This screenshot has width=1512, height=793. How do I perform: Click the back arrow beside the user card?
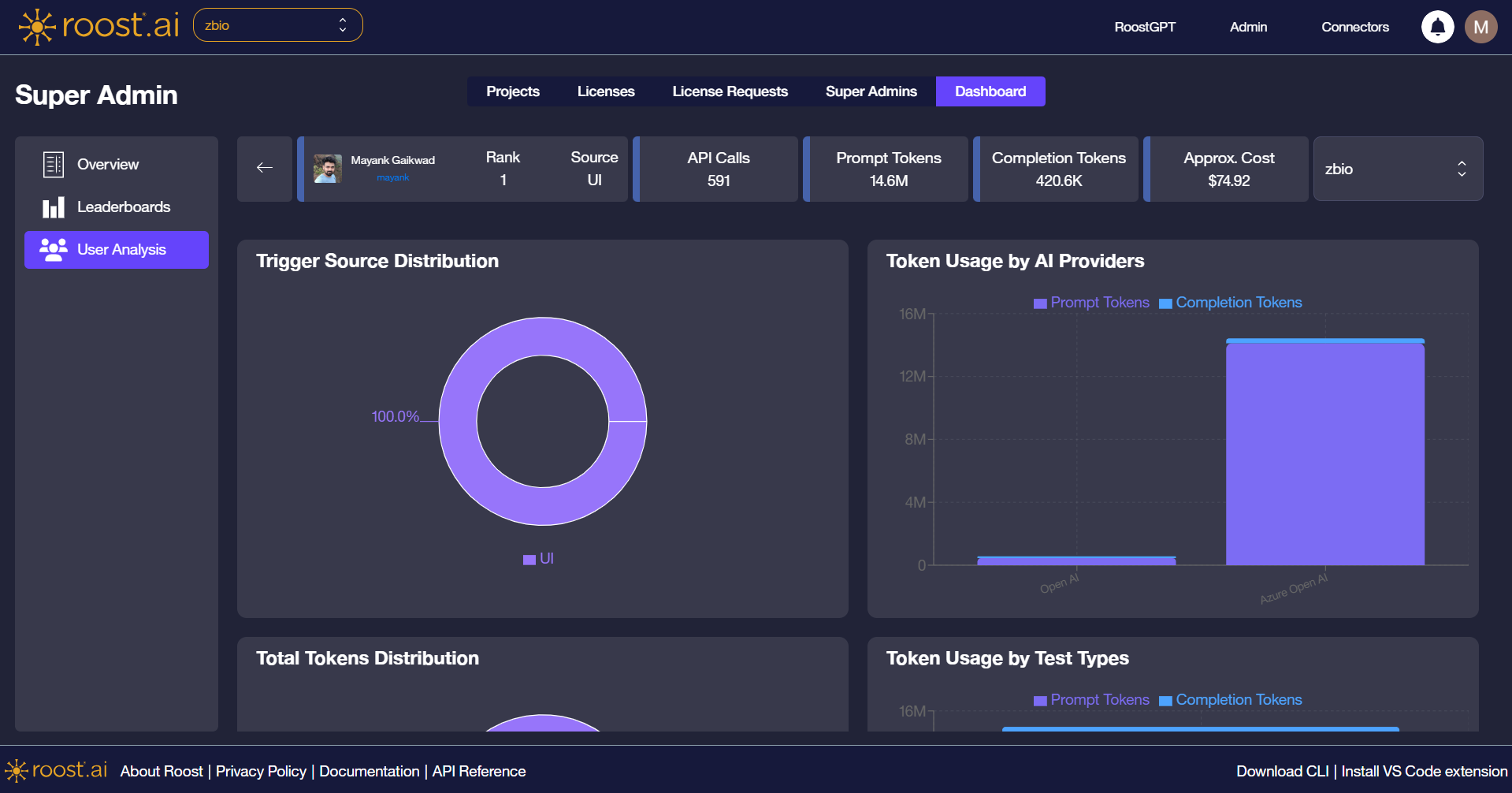coord(265,168)
